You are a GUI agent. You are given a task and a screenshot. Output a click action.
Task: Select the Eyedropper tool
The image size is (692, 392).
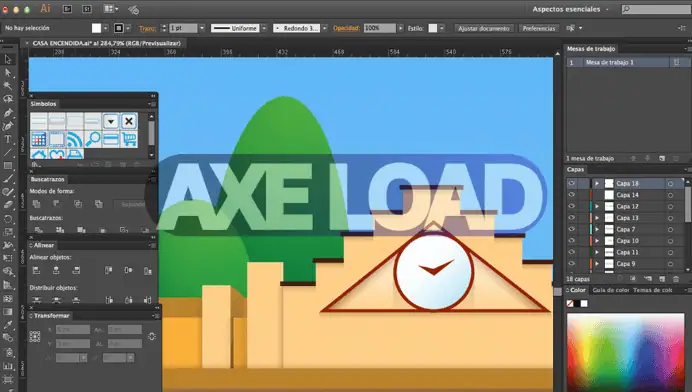(8, 325)
